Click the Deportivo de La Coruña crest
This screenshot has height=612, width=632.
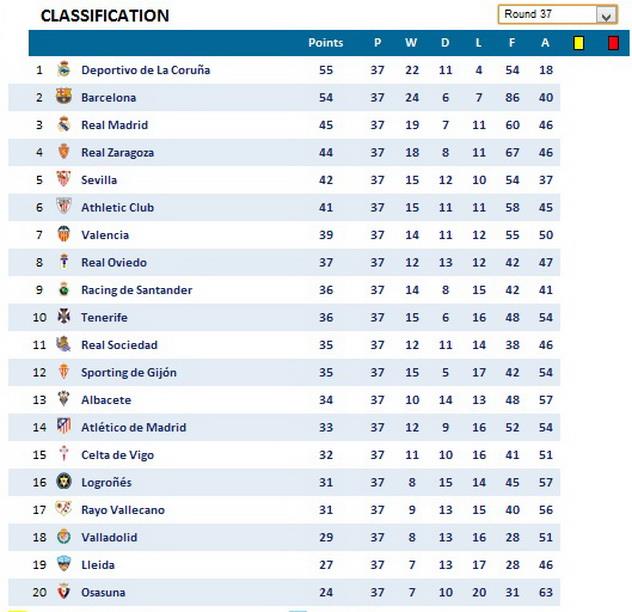(x=64, y=70)
